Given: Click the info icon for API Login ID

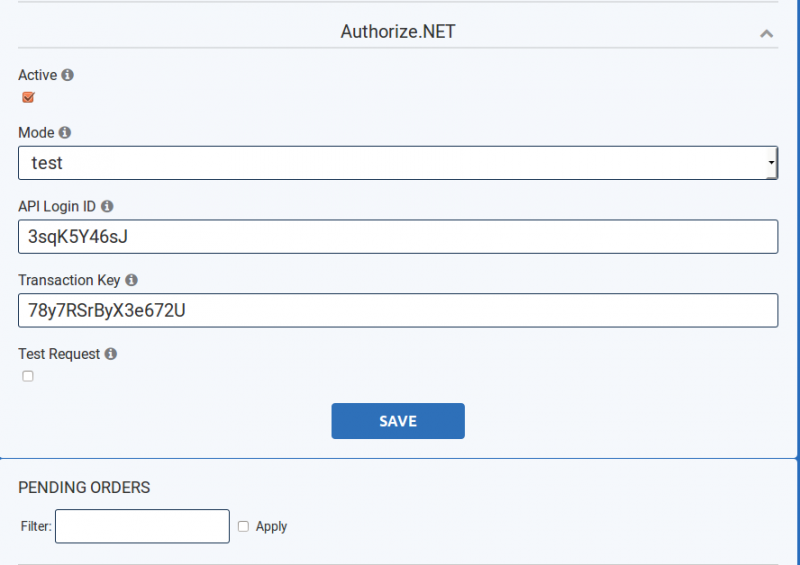Looking at the screenshot, I should pos(107,206).
